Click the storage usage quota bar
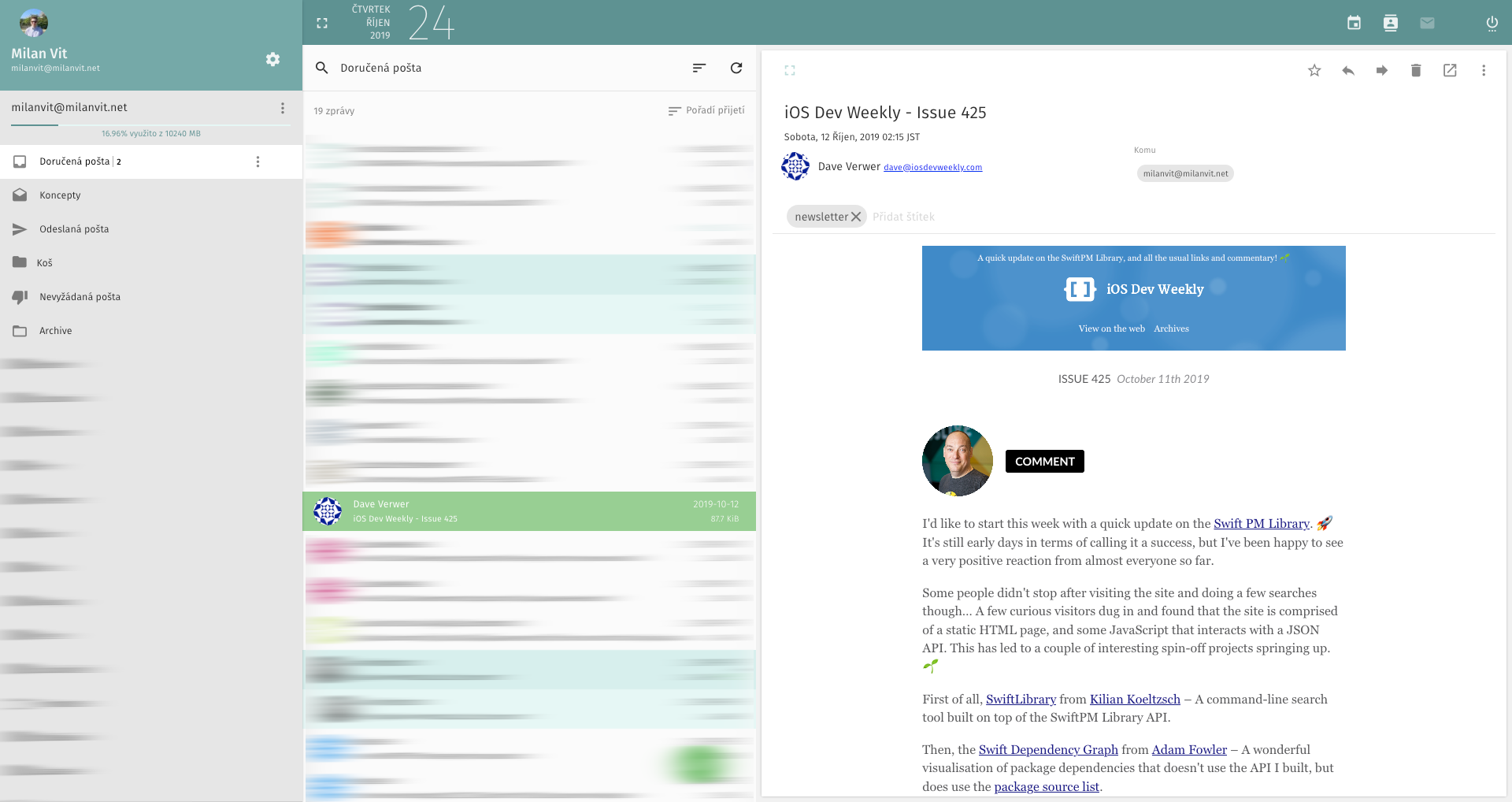Image resolution: width=1512 pixels, height=802 pixels. [x=151, y=124]
